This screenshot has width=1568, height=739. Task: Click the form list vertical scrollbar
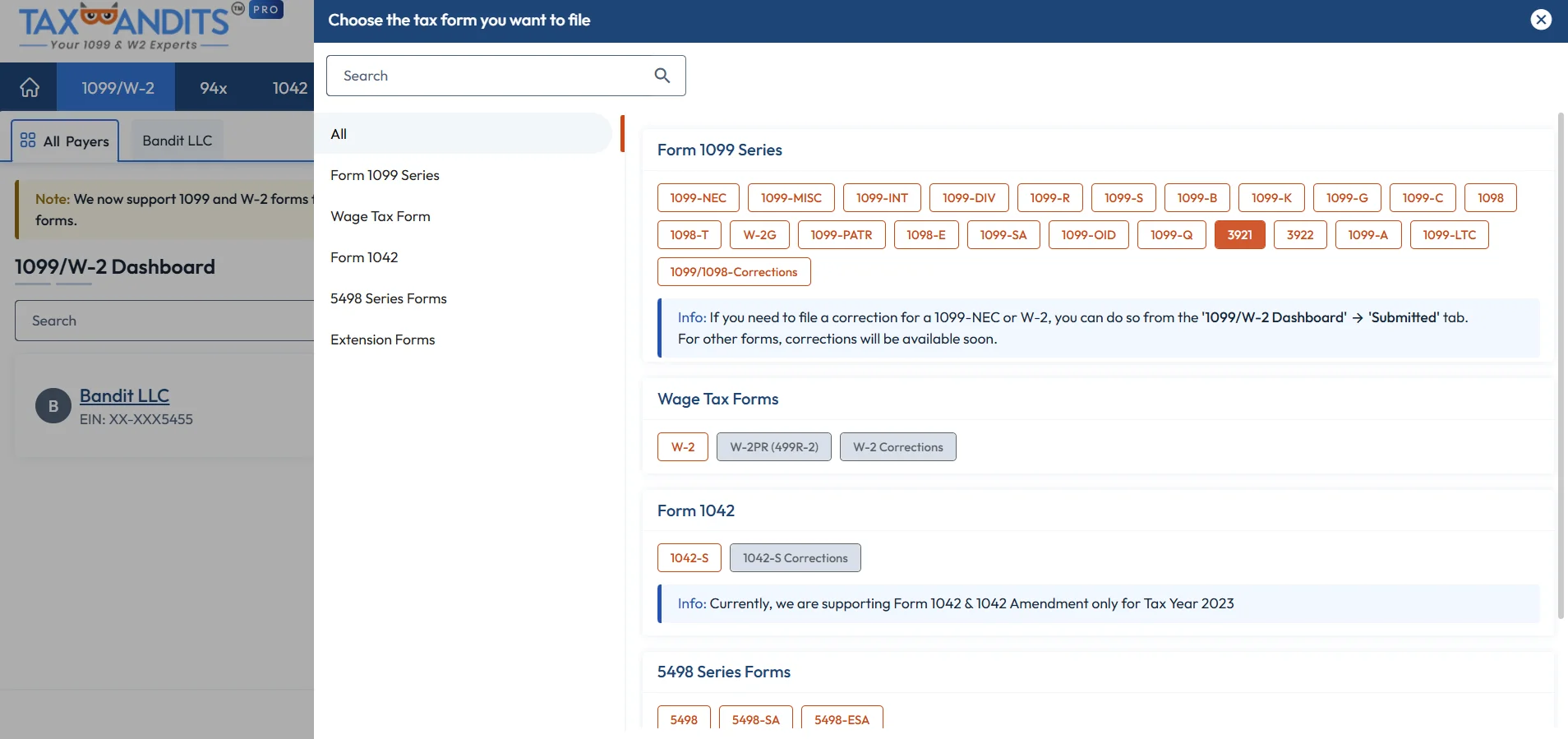pos(1561,366)
